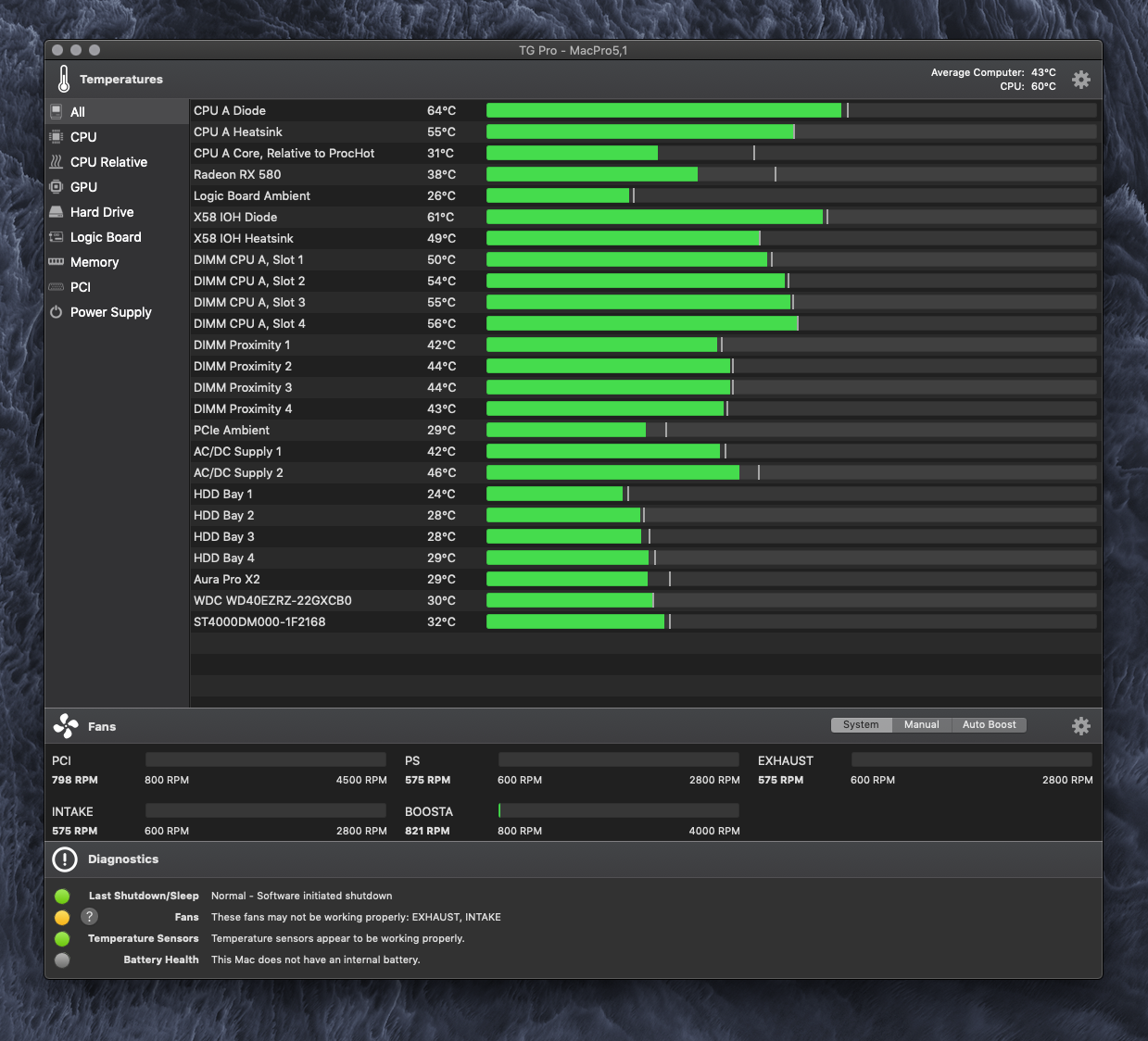Select the WDC WD40EZRZ-22GXCB0 drive row
Image resolution: width=1148 pixels, height=1041 pixels.
646,600
